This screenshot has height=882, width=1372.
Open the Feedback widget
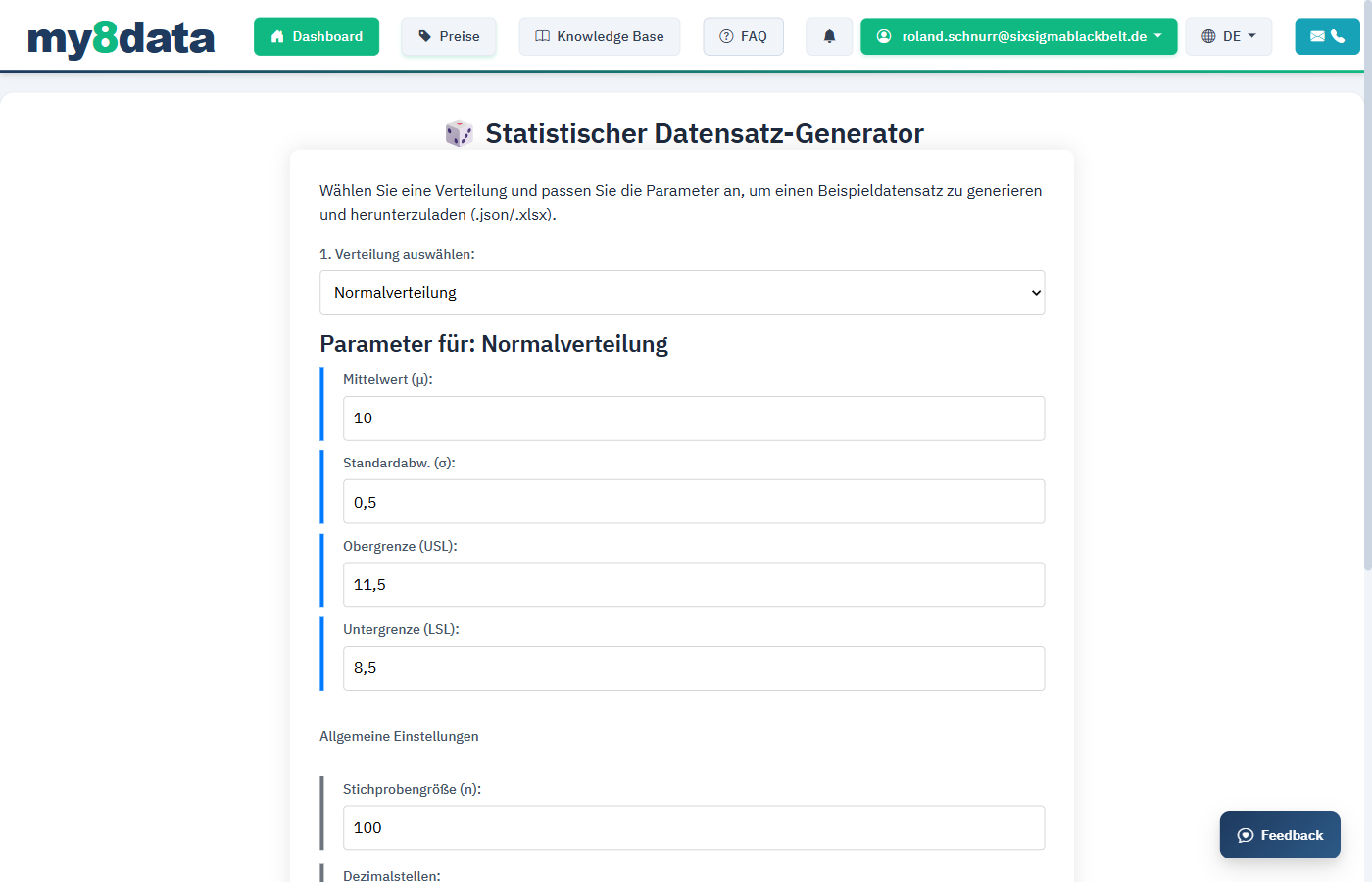[x=1280, y=835]
